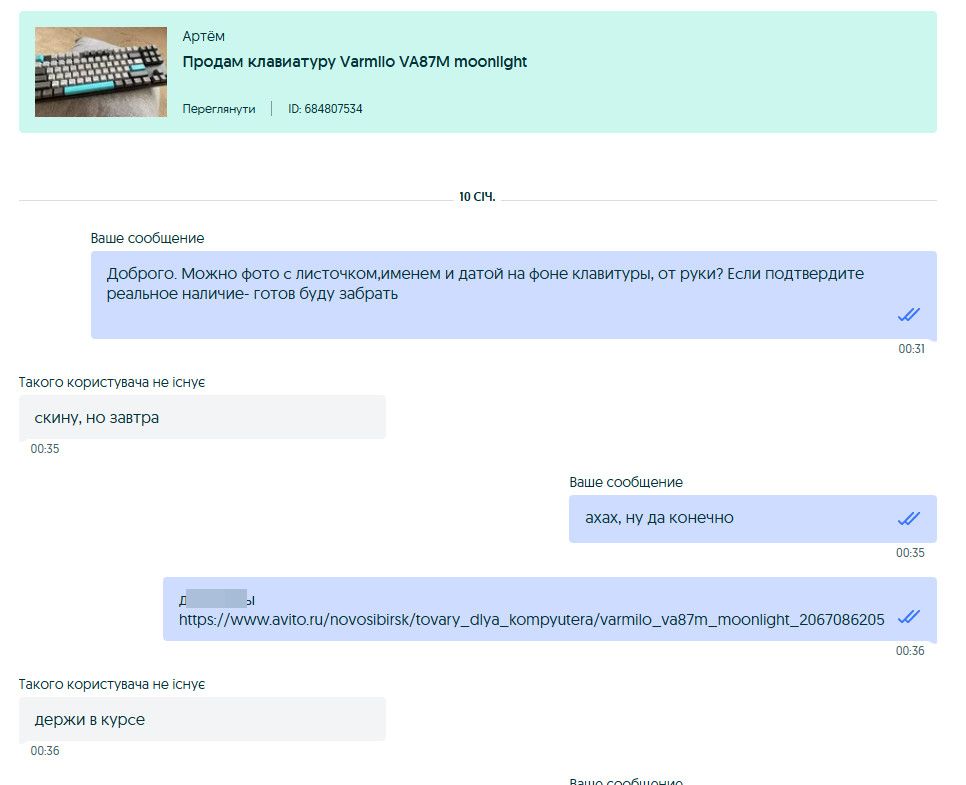
Task: Click the 00:36 timestamp under 'держи в курсе'
Action: 45,750
